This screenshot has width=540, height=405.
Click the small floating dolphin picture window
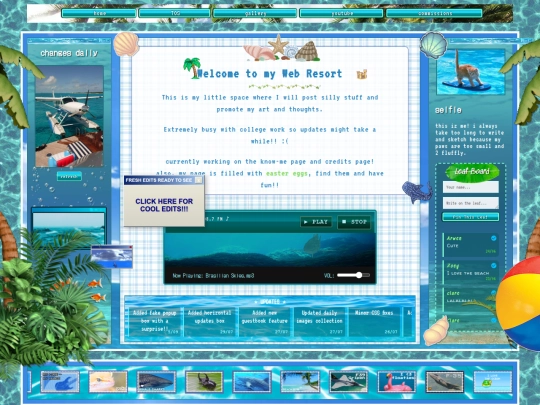tap(112, 257)
